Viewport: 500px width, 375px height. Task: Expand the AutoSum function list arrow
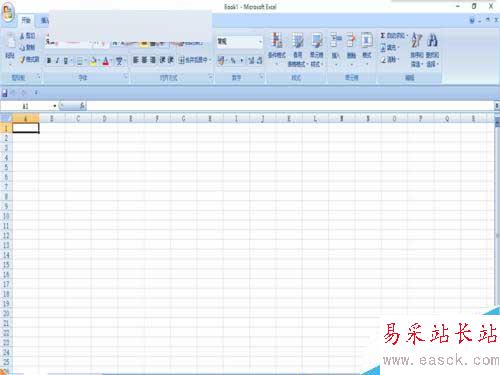pyautogui.click(x=407, y=36)
